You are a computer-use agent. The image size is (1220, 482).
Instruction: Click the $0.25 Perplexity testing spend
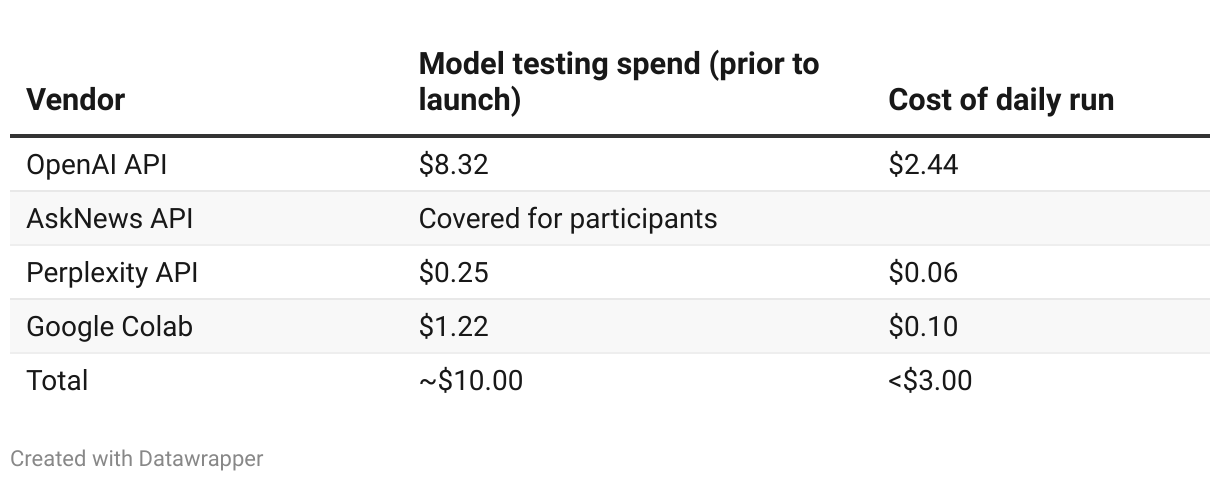point(453,272)
